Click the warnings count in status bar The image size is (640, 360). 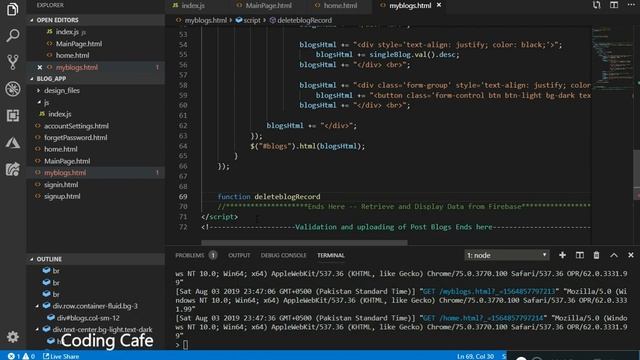(29, 356)
